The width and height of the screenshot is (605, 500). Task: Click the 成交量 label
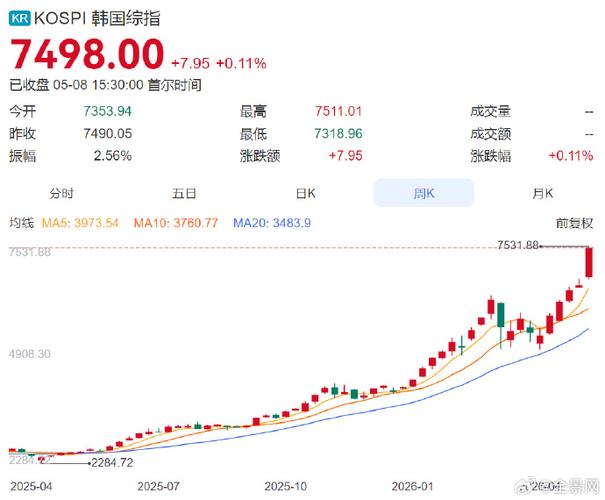tap(490, 111)
